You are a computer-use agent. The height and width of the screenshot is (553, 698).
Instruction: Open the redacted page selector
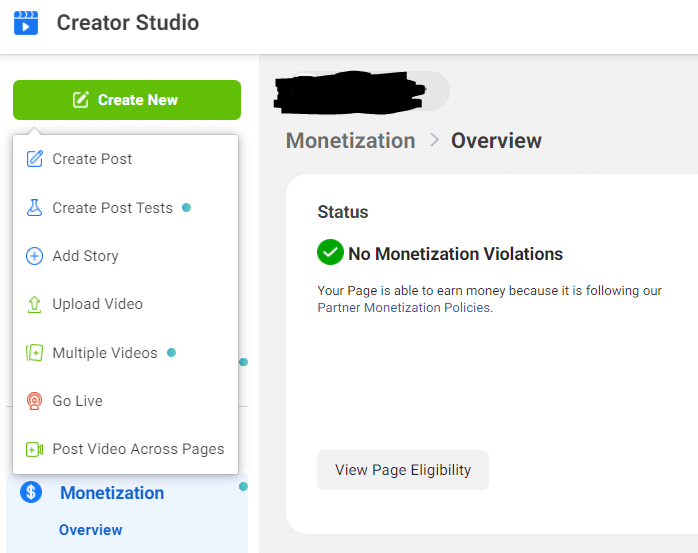[x=363, y=92]
